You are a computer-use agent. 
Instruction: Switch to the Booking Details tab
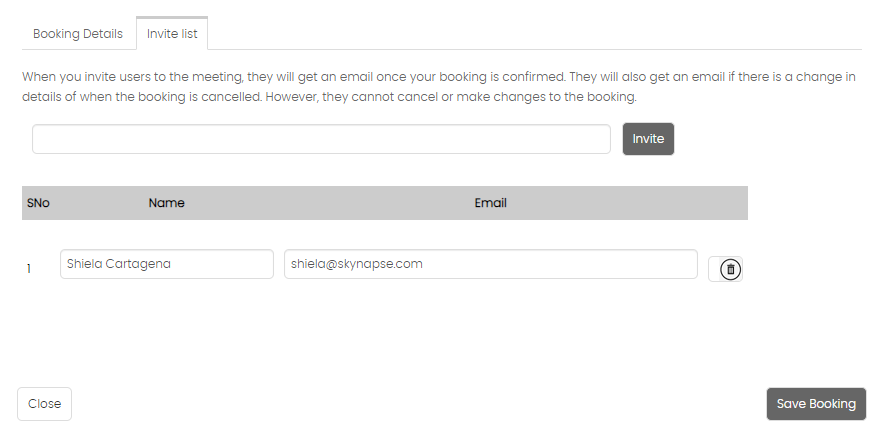tap(77, 34)
